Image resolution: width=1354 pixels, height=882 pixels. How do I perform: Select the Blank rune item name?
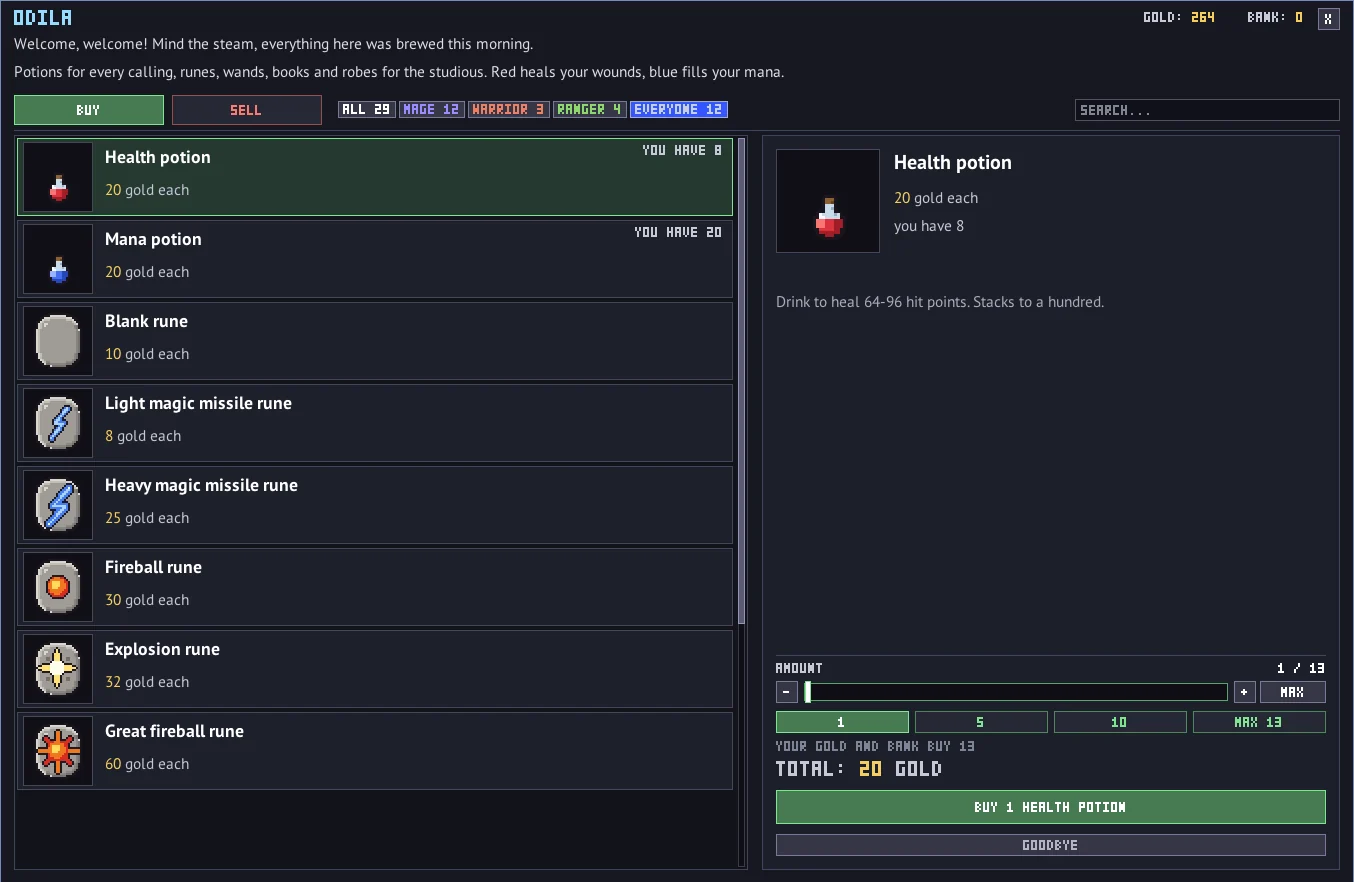pos(146,321)
